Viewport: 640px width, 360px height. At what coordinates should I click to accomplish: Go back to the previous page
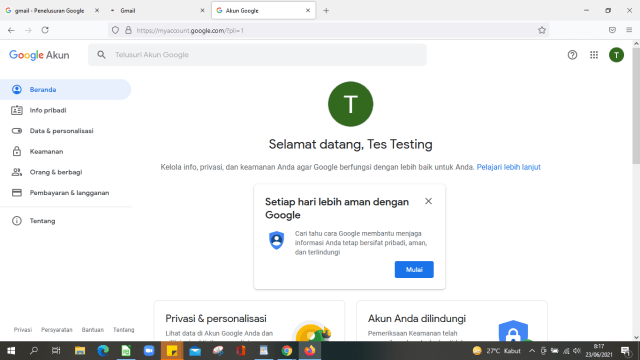pos(11,30)
